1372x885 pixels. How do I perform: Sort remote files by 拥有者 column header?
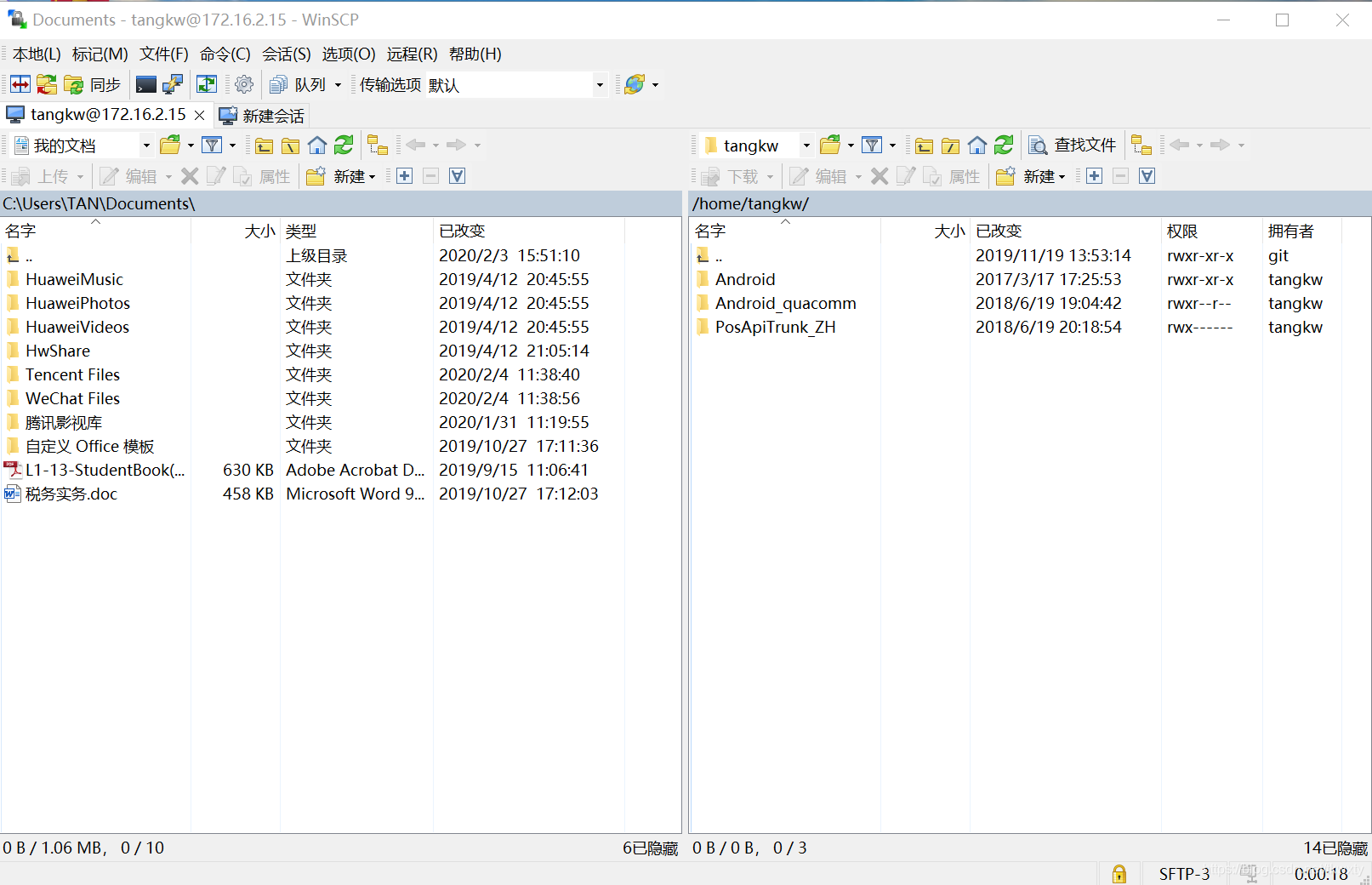point(1301,231)
